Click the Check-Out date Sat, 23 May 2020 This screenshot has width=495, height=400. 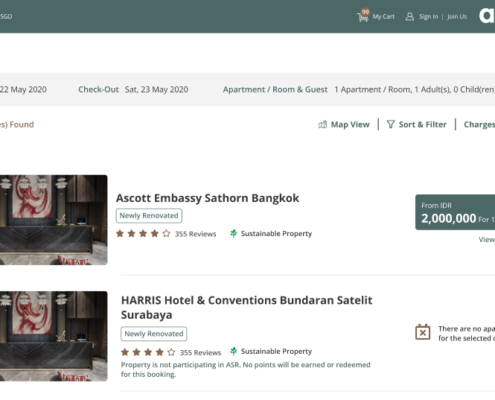pos(156,89)
